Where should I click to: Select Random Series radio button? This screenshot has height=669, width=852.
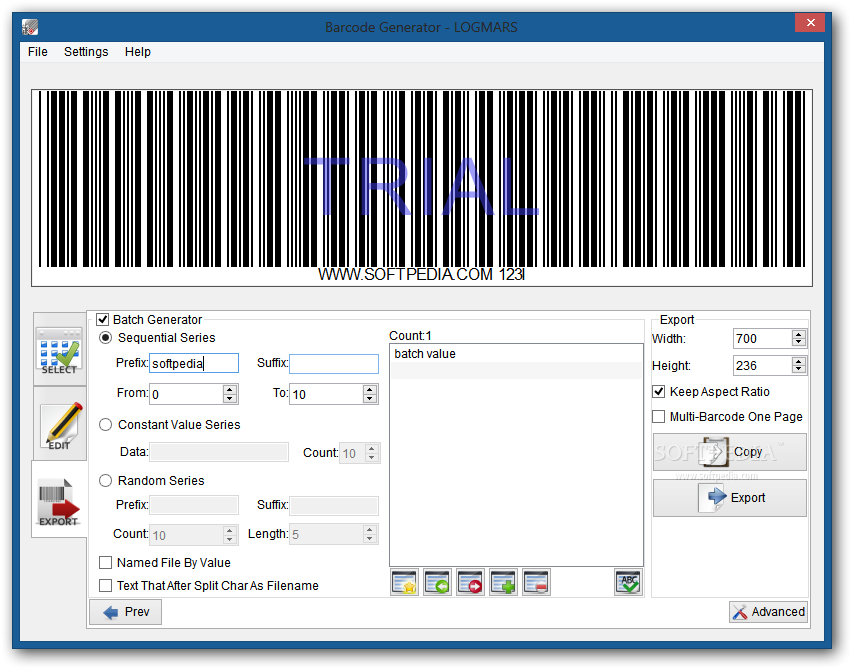[105, 480]
